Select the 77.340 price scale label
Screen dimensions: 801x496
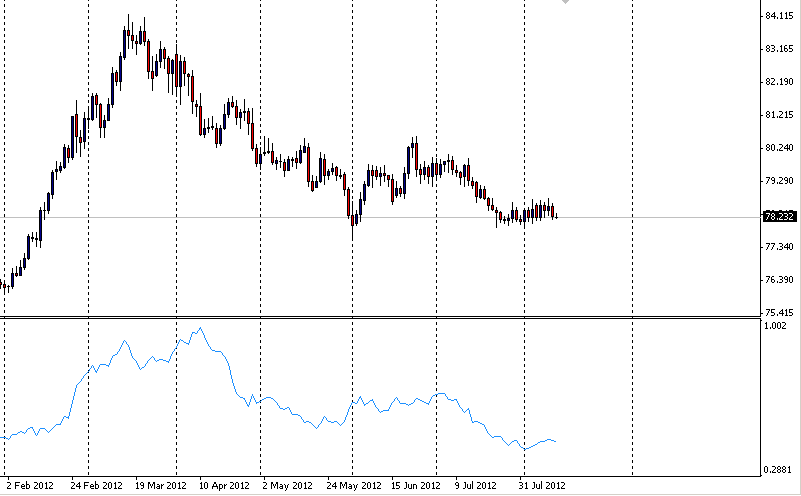(780, 247)
